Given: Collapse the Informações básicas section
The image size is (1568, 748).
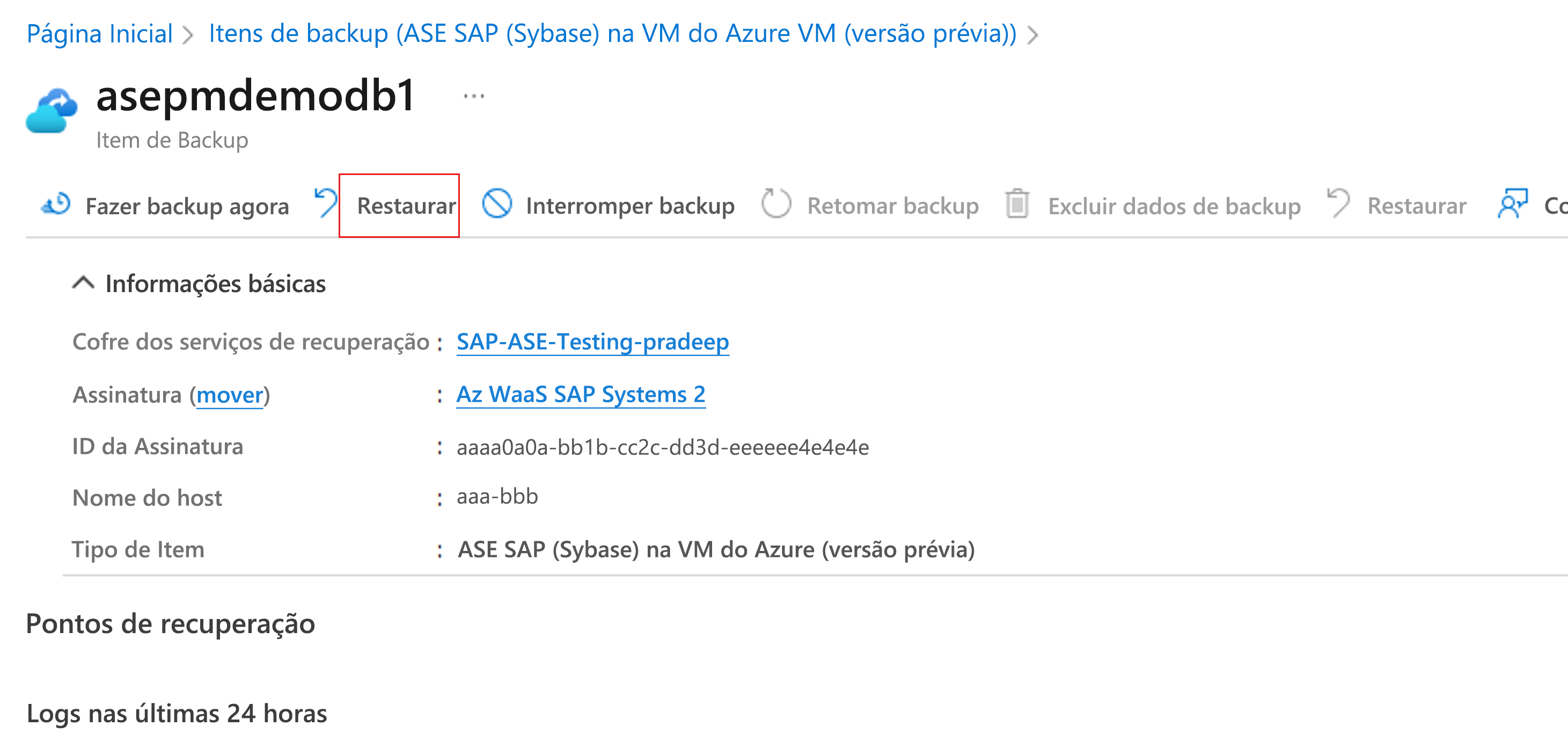Looking at the screenshot, I should (83, 283).
